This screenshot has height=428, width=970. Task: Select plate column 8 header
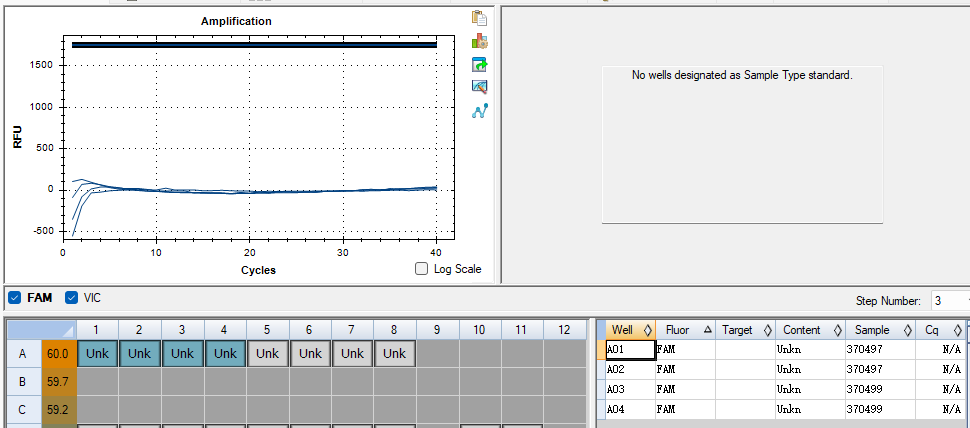coord(395,330)
